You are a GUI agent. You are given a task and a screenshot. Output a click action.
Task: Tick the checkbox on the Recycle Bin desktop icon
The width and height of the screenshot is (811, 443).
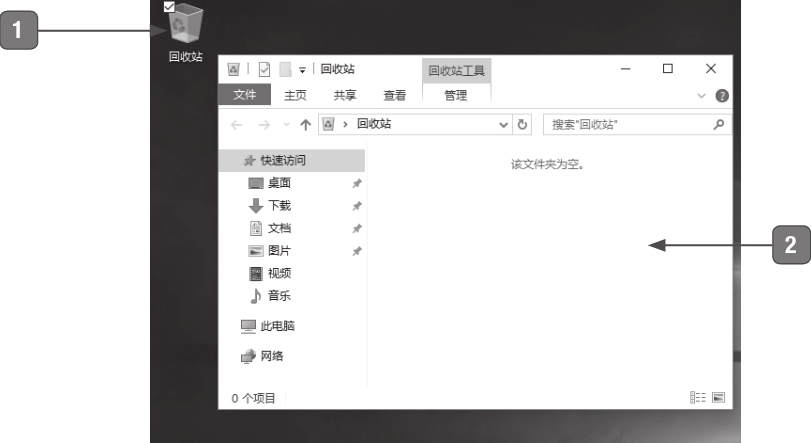[168, 7]
